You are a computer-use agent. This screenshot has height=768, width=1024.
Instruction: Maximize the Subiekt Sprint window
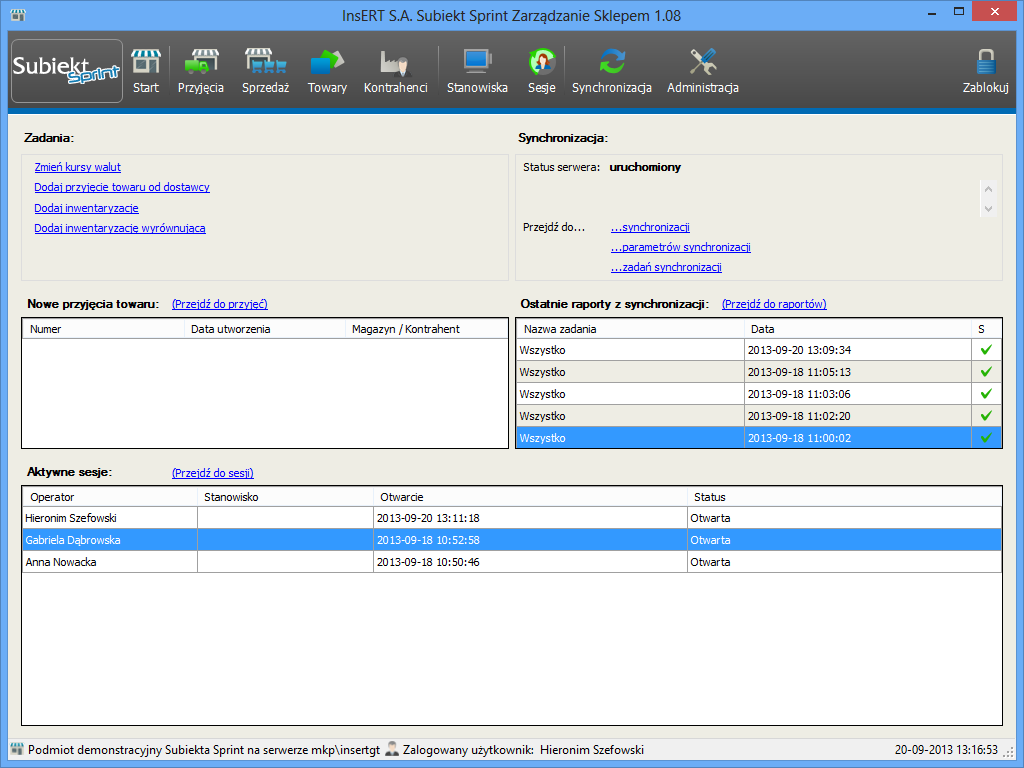(959, 12)
